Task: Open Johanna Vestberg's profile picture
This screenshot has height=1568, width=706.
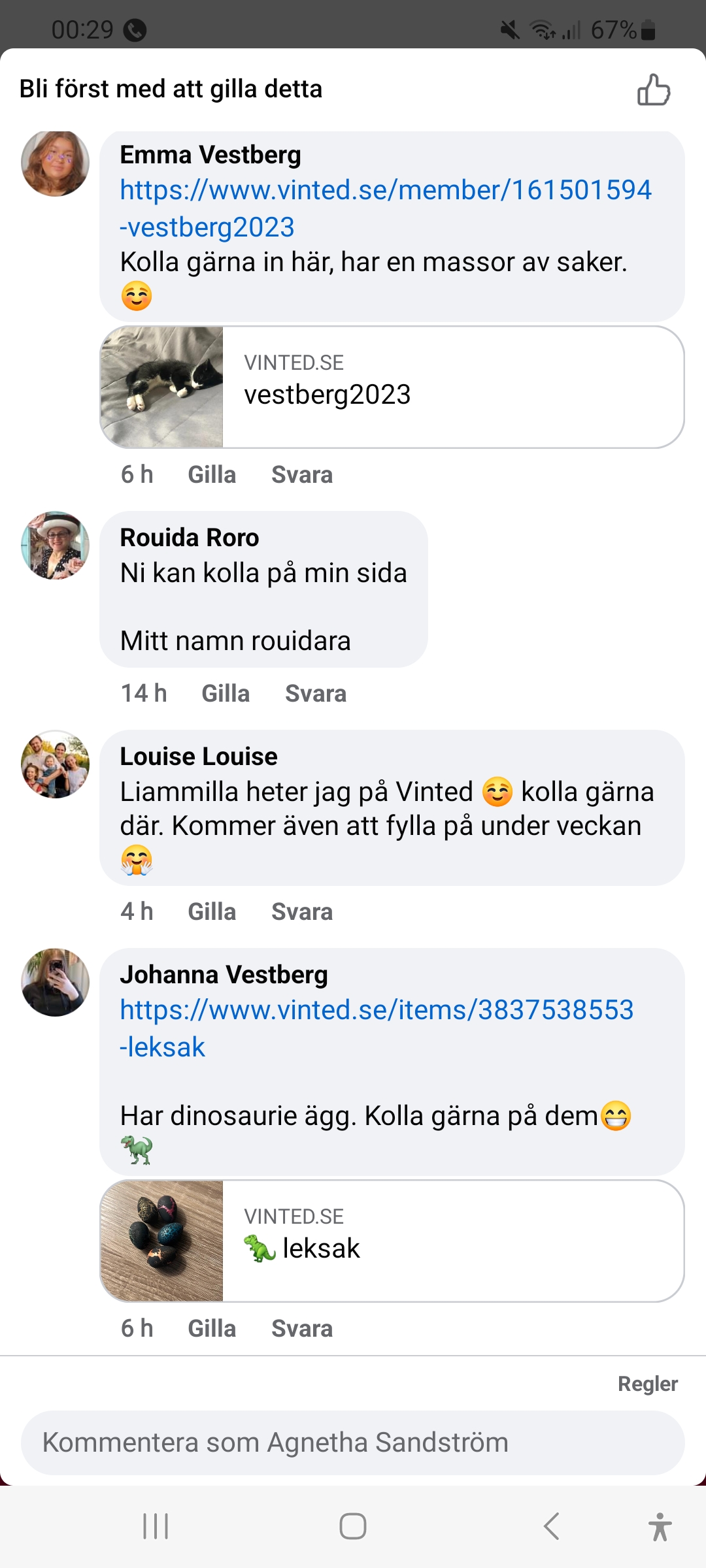Action: 56,983
